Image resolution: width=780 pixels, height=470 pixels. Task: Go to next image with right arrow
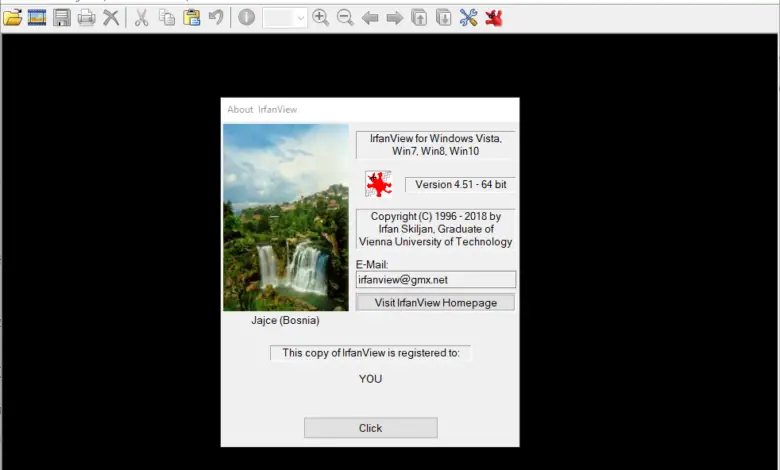pos(394,18)
